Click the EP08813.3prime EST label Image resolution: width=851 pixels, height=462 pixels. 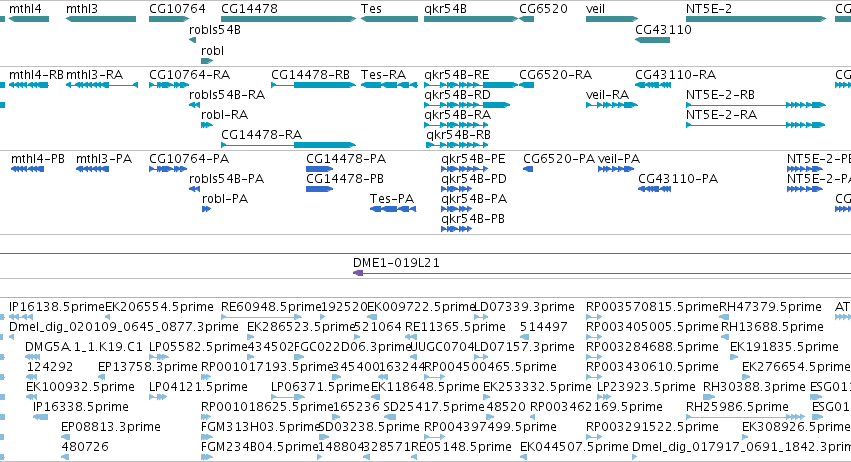click(111, 427)
